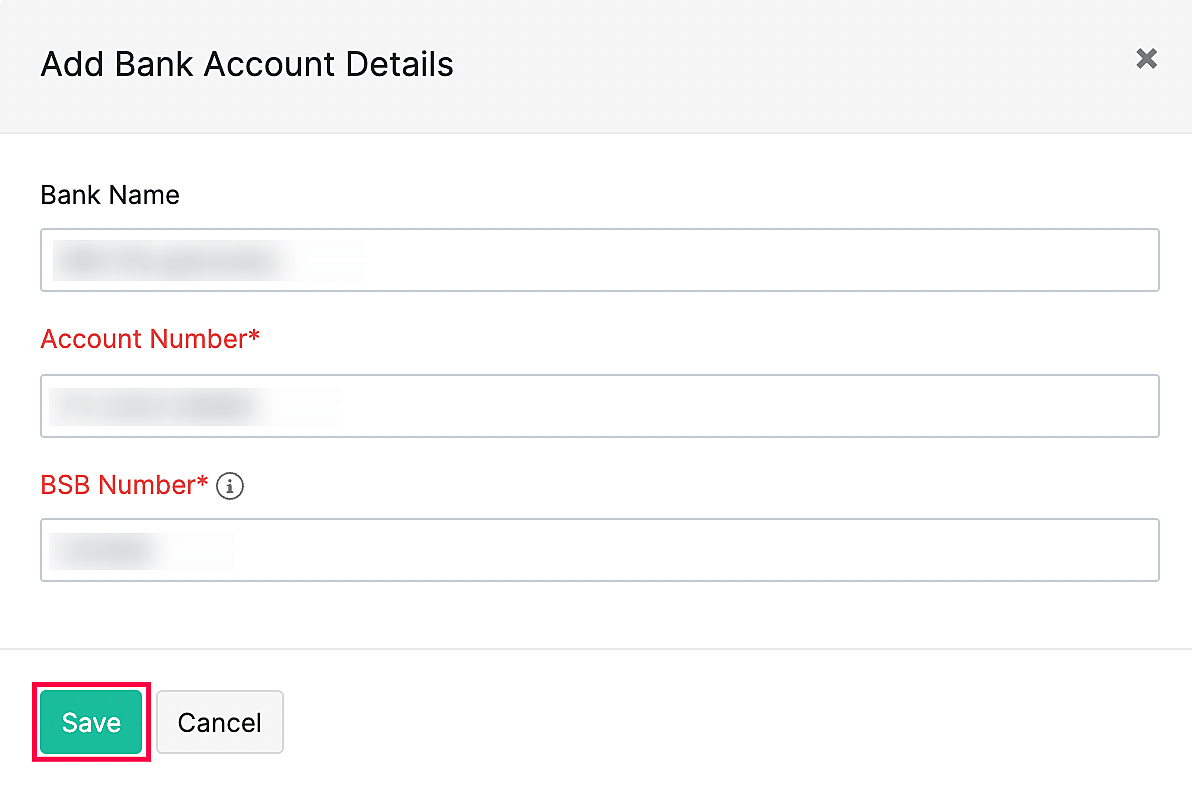Click the Add Bank Account Details title
1192x794 pixels.
click(246, 64)
